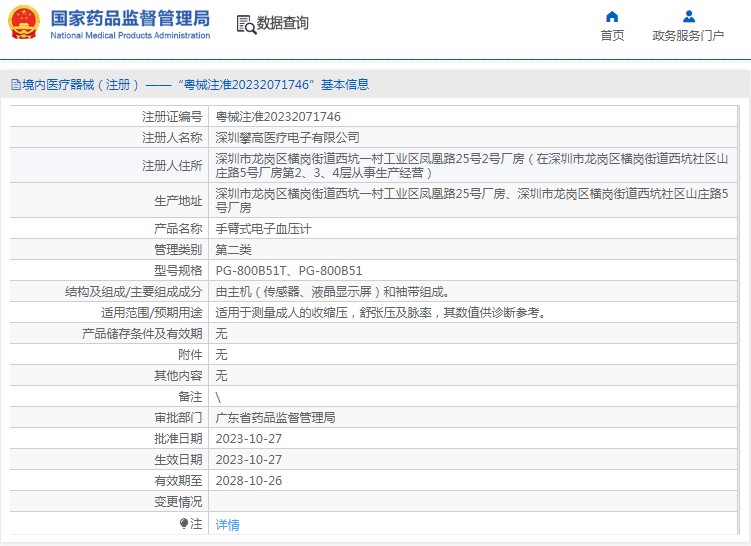Open the 详情 link in the 注 row
The width and height of the screenshot is (751, 546).
pyautogui.click(x=228, y=524)
